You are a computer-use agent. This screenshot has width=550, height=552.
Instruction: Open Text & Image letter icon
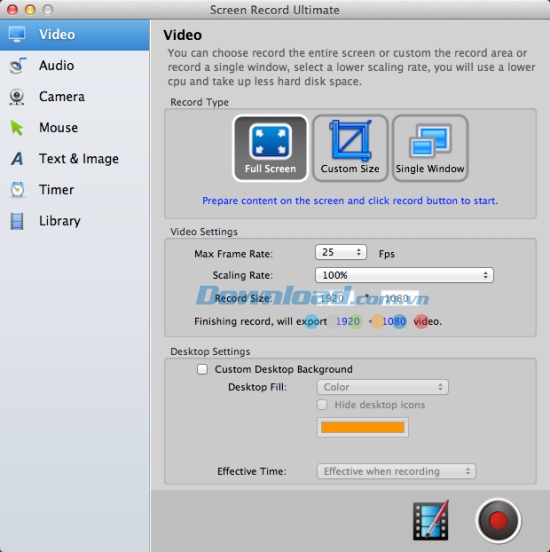[17, 159]
